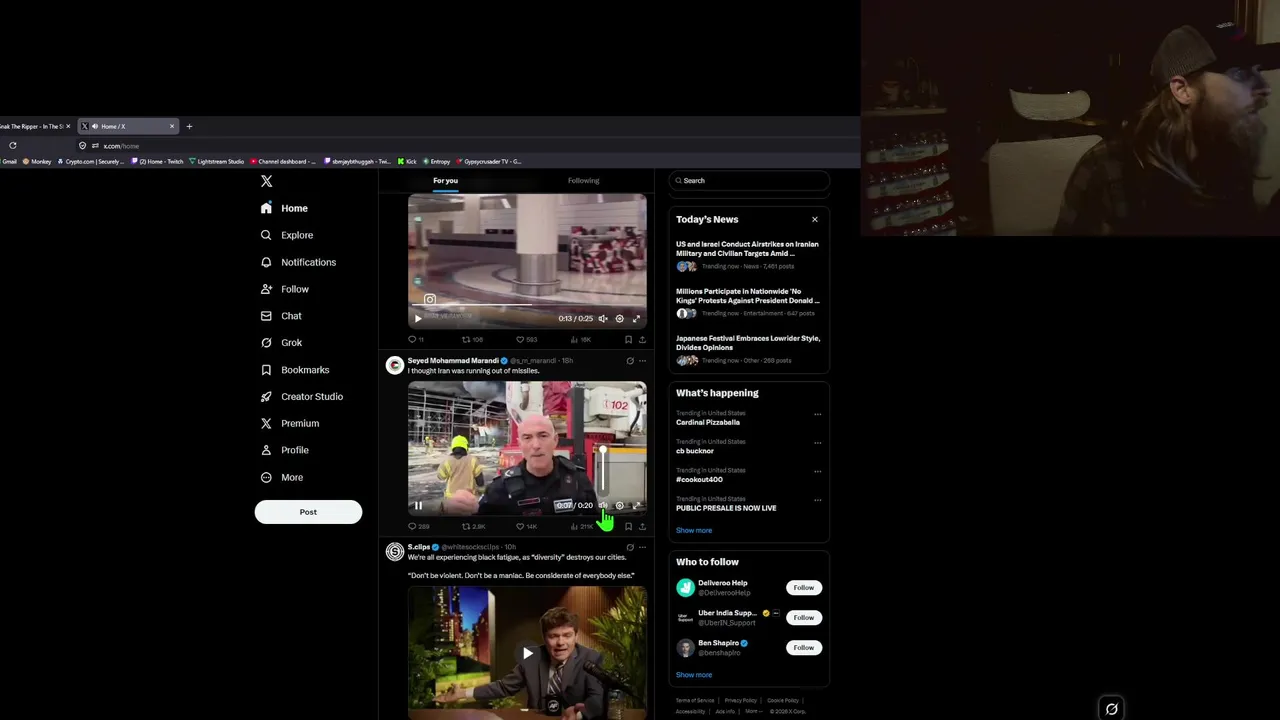Open options for cb bucknor trend

[817, 442]
